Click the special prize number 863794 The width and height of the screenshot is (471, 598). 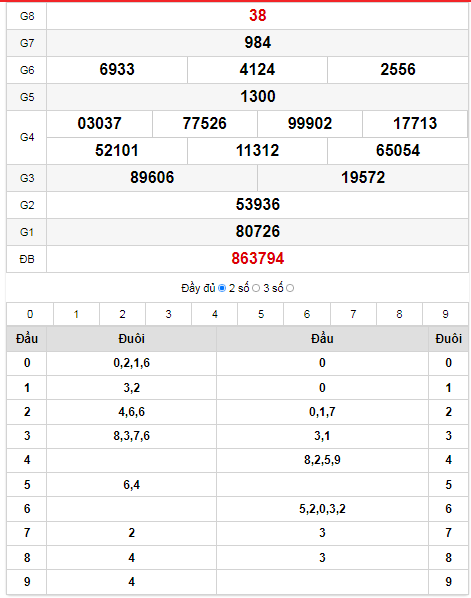(258, 259)
